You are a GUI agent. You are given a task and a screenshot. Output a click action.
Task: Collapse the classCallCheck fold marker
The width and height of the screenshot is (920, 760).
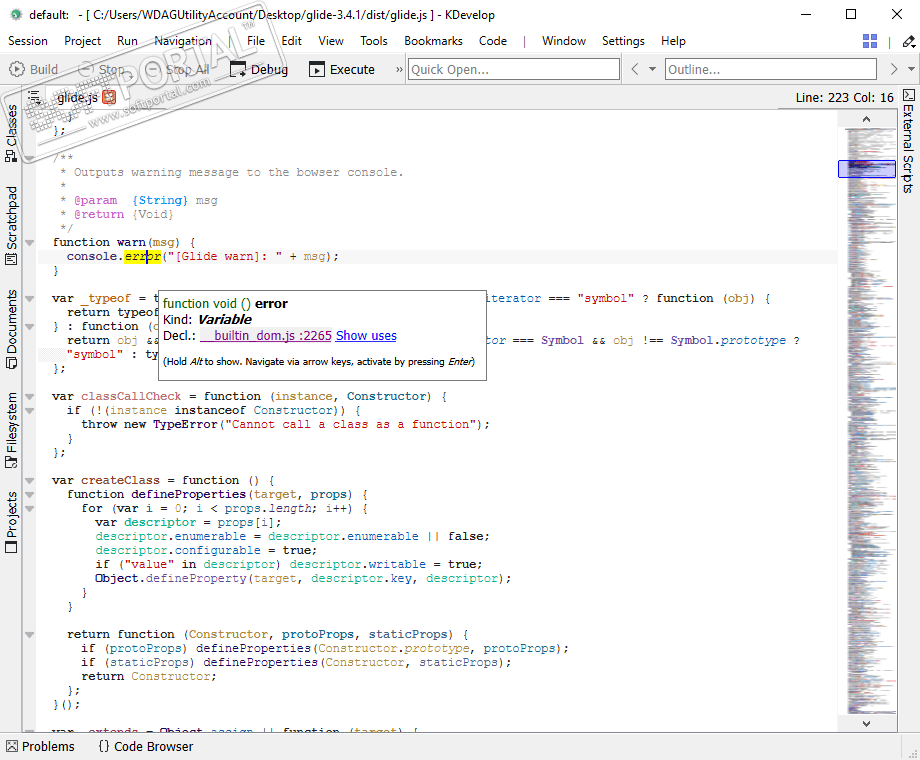(30, 396)
